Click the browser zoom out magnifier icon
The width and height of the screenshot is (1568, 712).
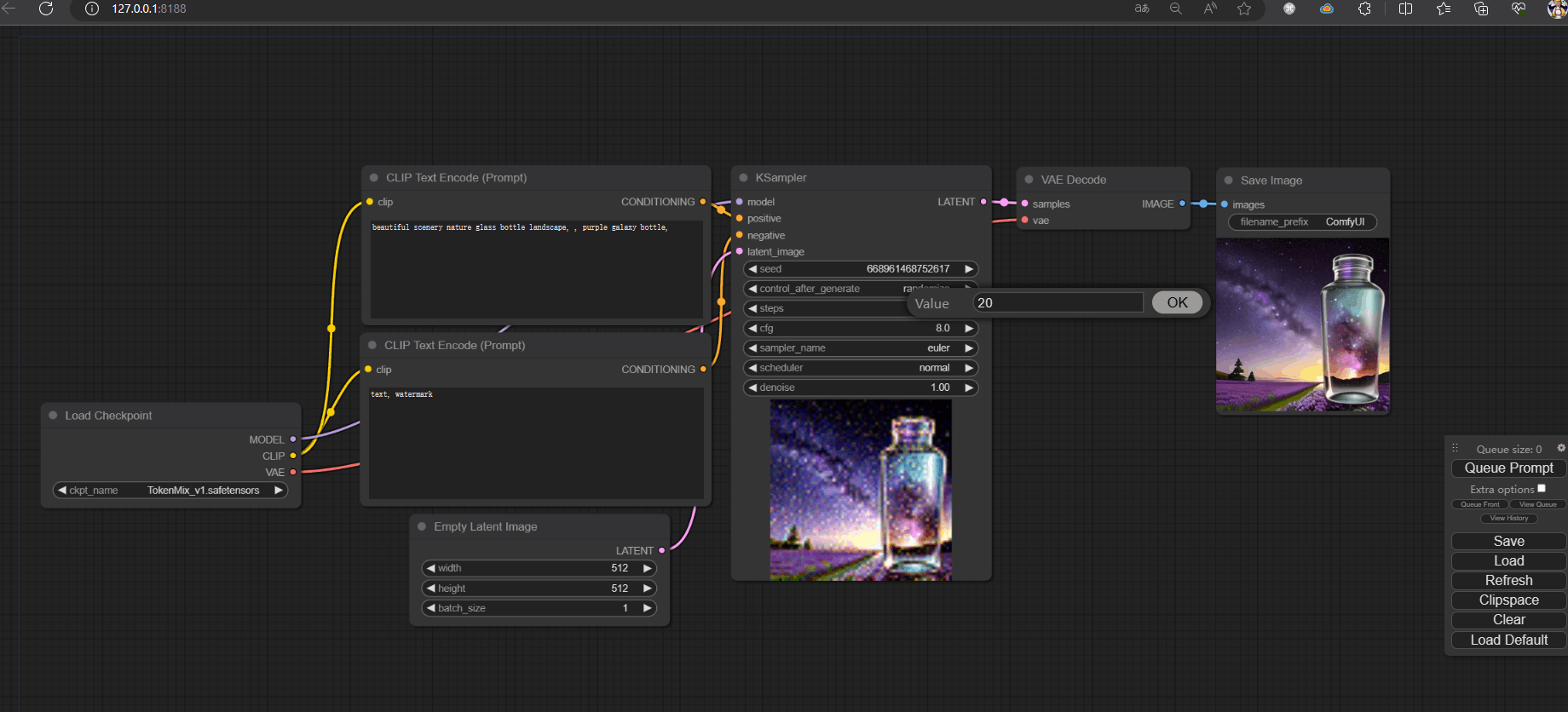(x=1176, y=9)
